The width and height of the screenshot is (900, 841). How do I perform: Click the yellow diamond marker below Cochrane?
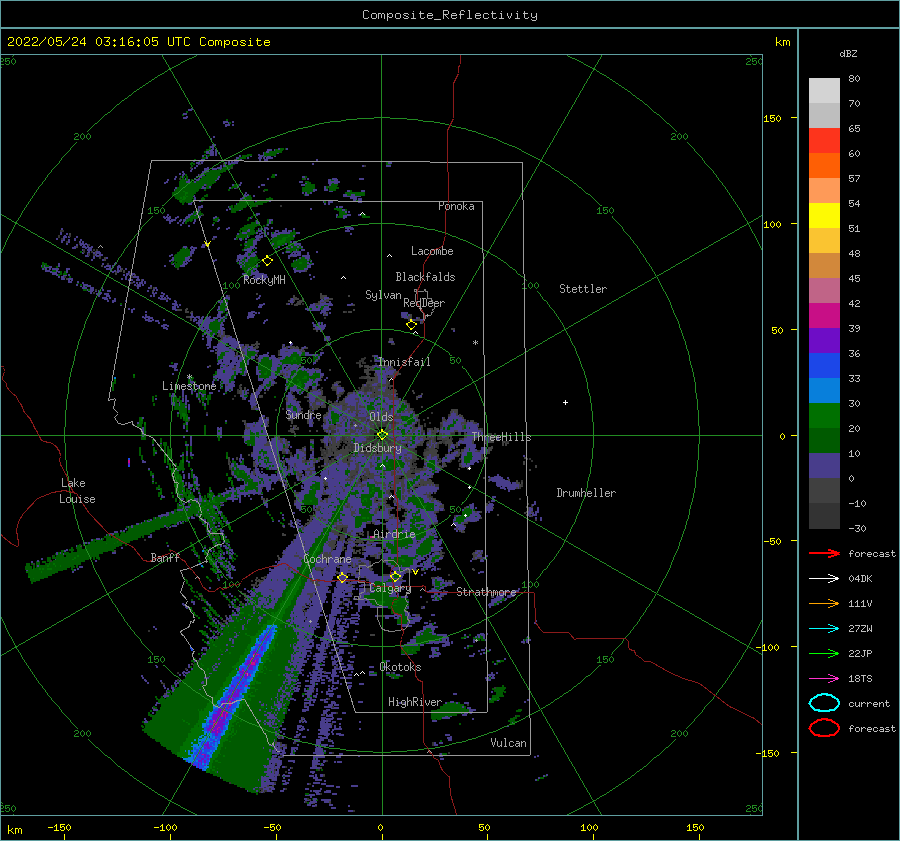pos(343,578)
